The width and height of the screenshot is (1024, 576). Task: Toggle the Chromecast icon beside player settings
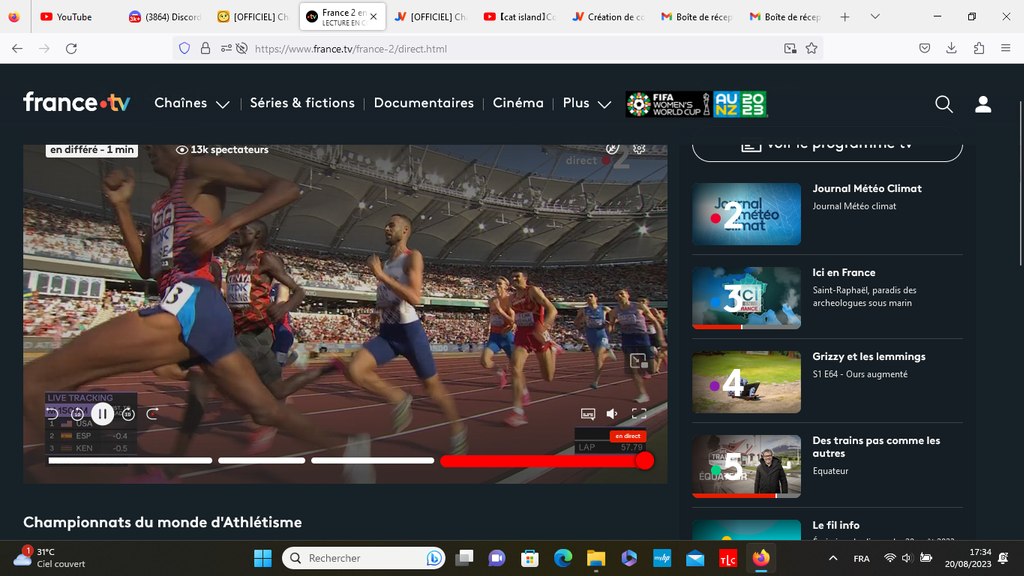(612, 149)
